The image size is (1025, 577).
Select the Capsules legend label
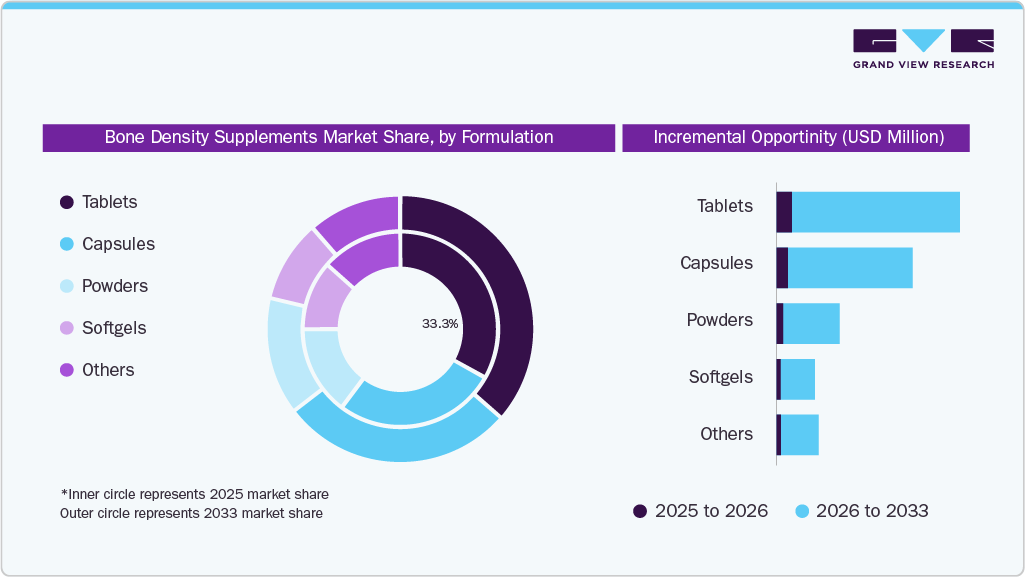coord(118,244)
